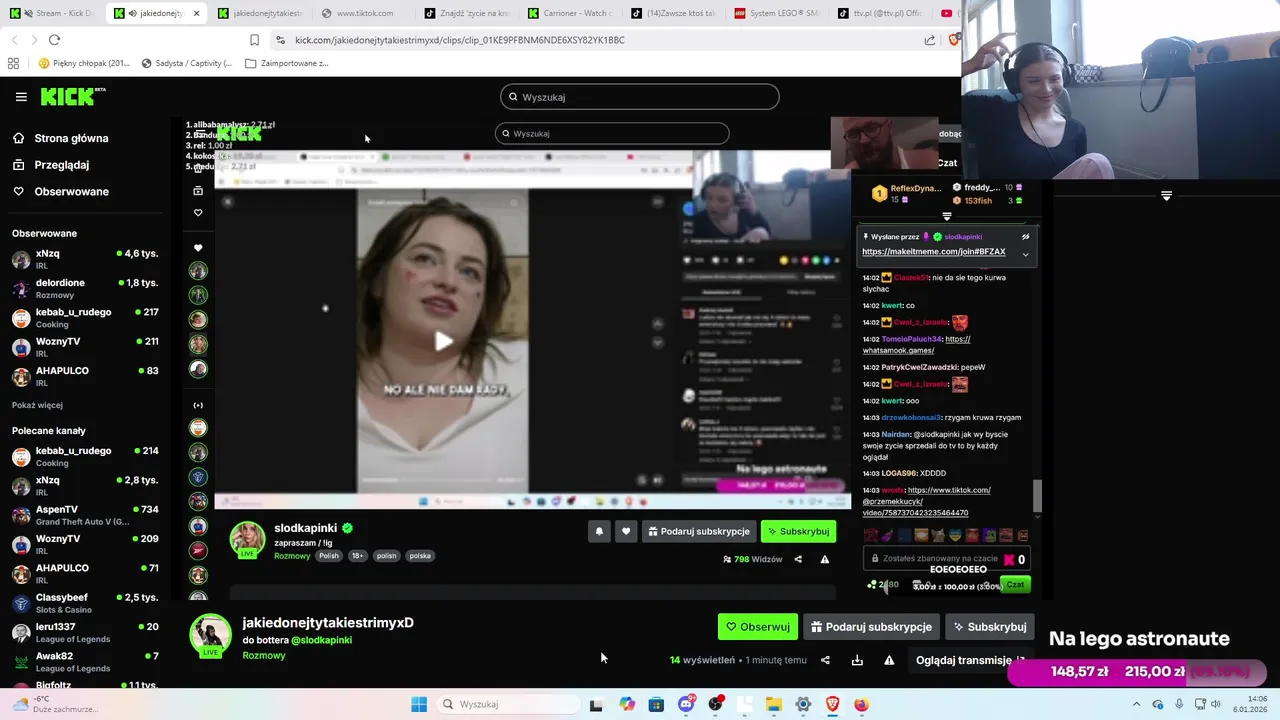1280x720 pixels.
Task: Click green Subskrybuj inside the video
Action: (x=798, y=531)
